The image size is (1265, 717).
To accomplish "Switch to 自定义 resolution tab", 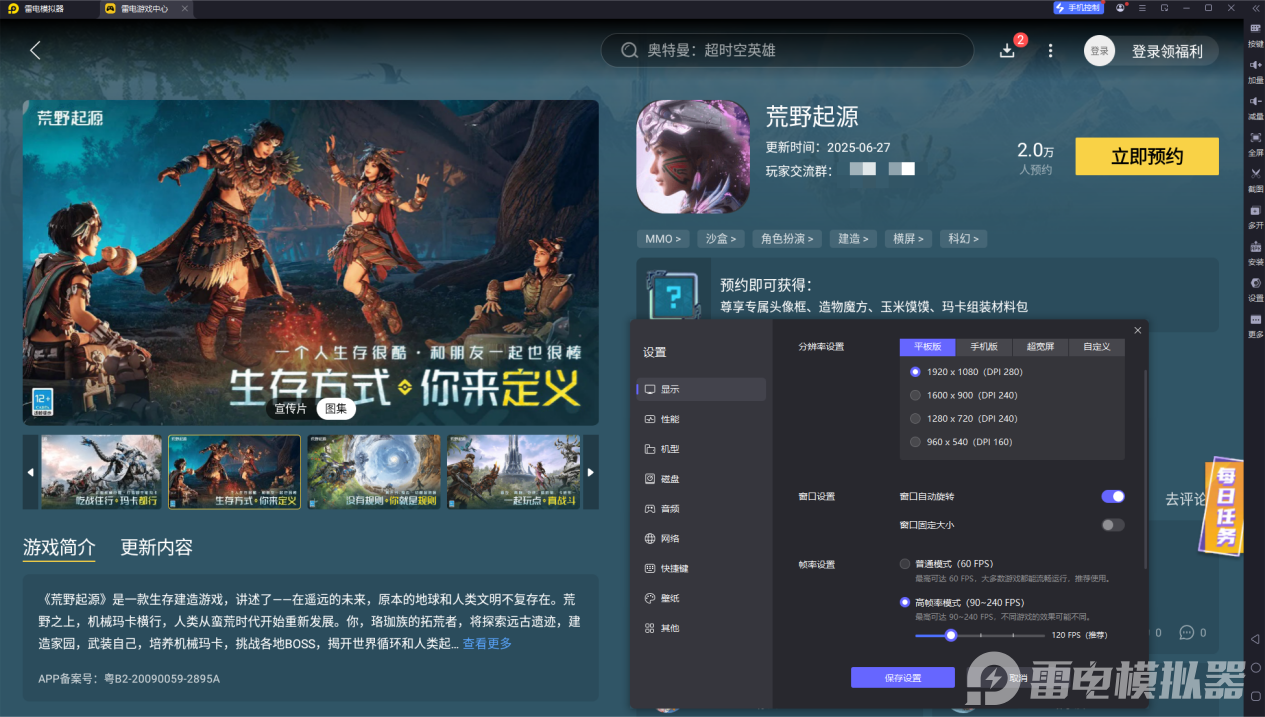I will pos(1097,347).
